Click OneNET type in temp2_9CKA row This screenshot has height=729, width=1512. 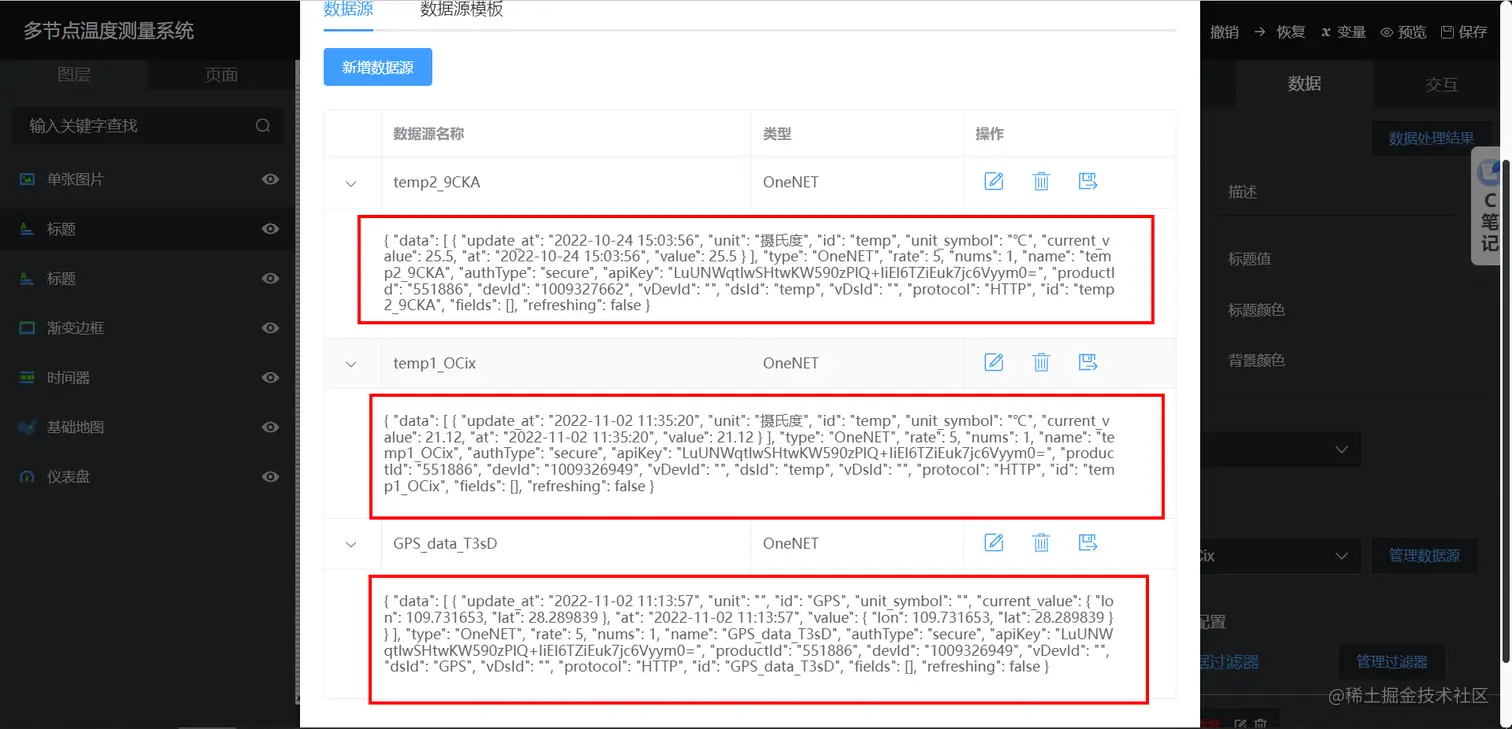point(791,182)
